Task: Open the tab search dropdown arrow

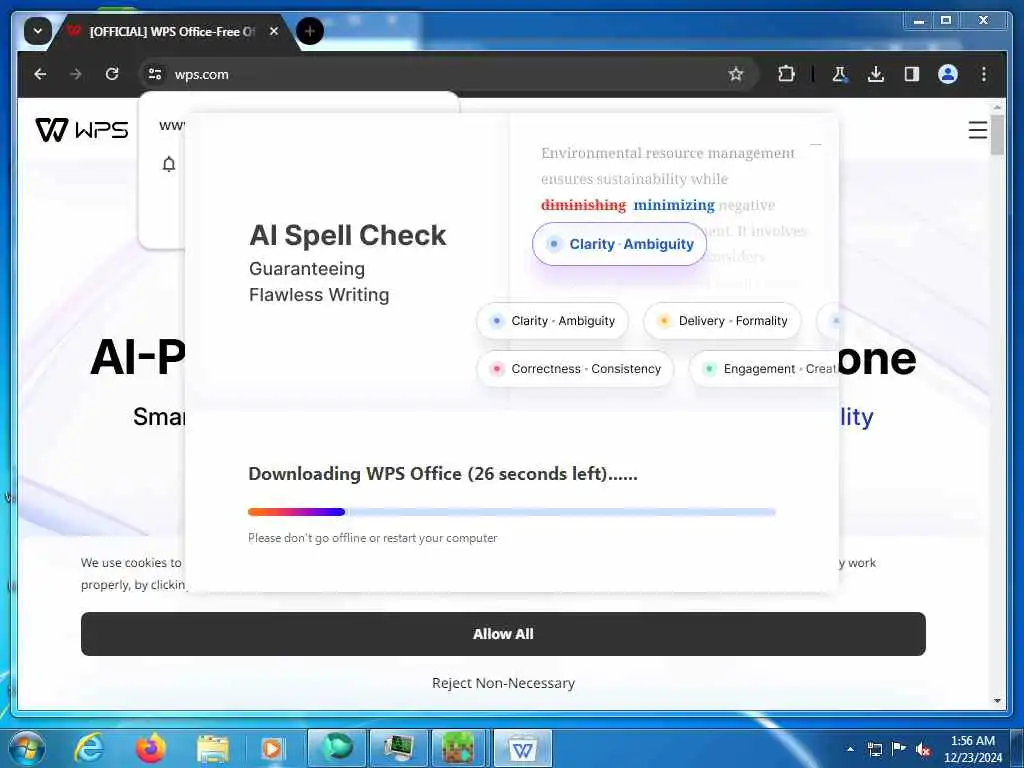Action: pyautogui.click(x=38, y=31)
